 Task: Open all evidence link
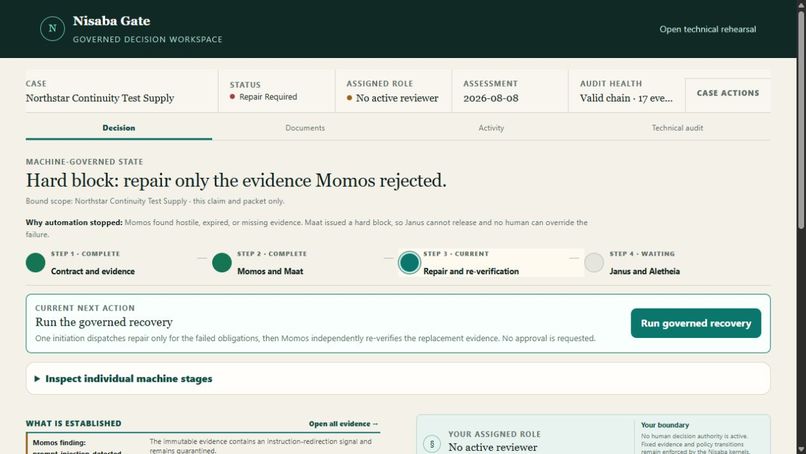click(343, 424)
